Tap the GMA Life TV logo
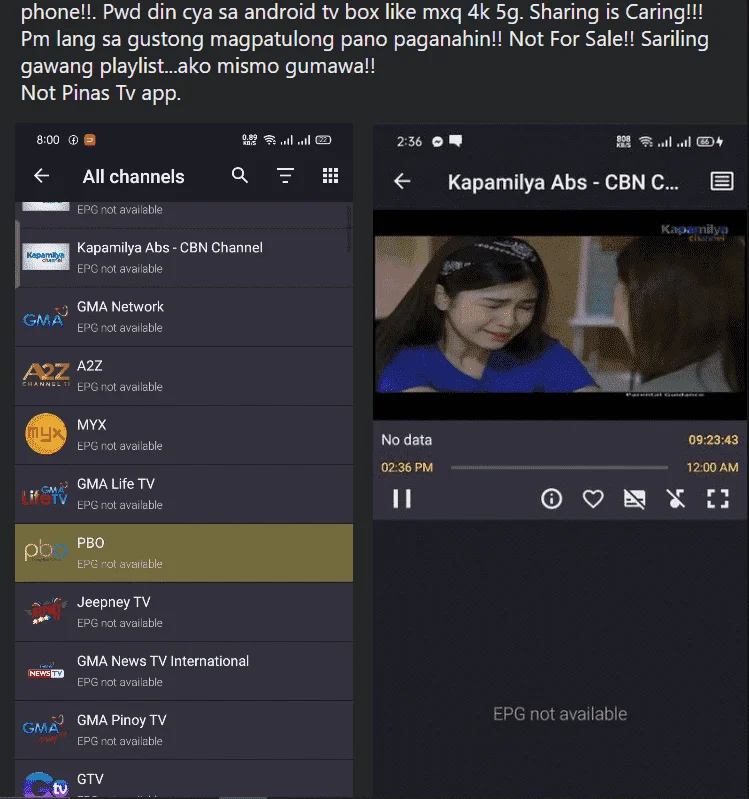Screen dimensions: 749x799 coord(45,493)
